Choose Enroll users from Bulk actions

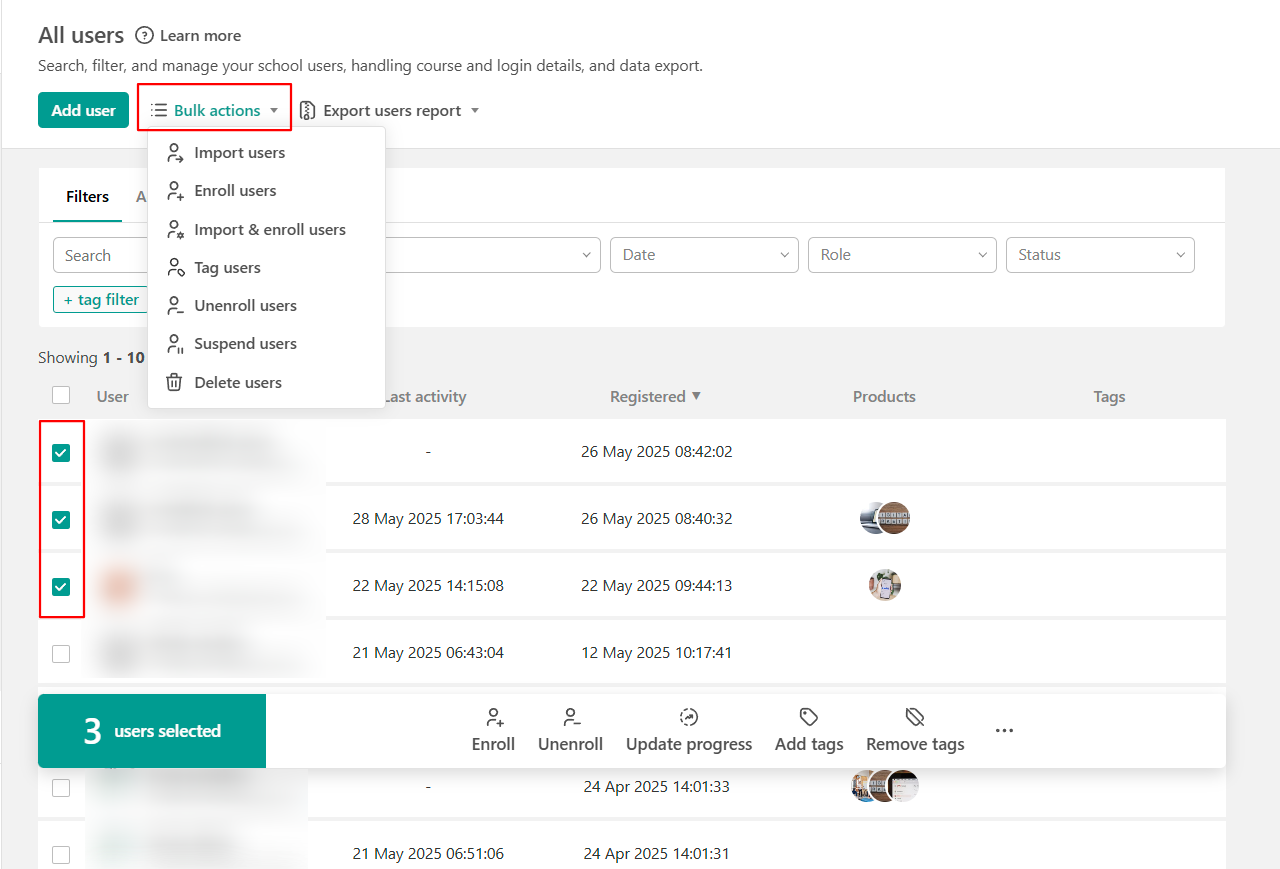(266, 191)
